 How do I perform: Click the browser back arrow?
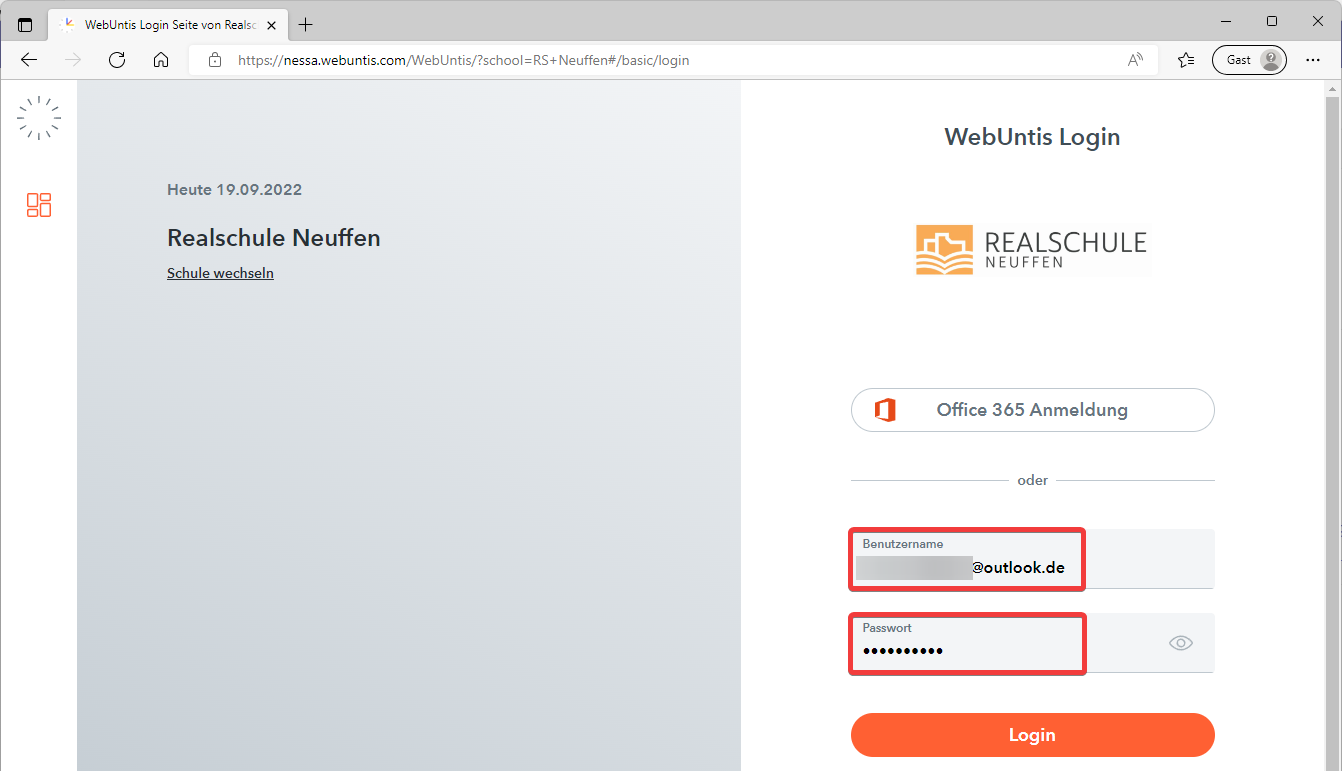pyautogui.click(x=29, y=60)
